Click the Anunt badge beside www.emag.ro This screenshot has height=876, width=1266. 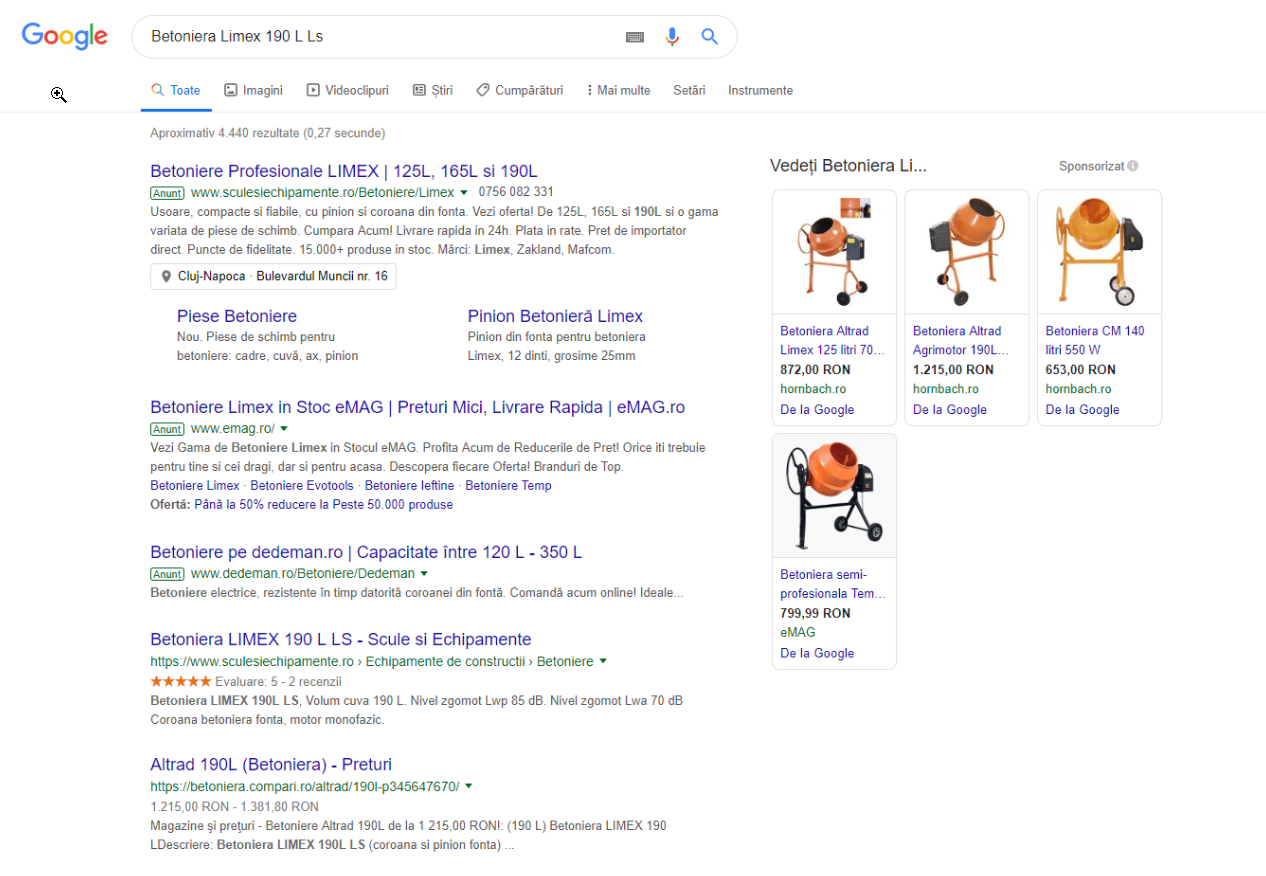(x=167, y=429)
